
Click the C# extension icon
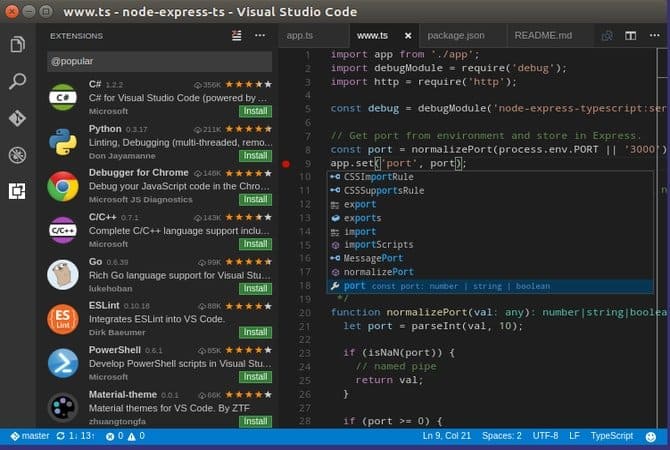tap(63, 97)
